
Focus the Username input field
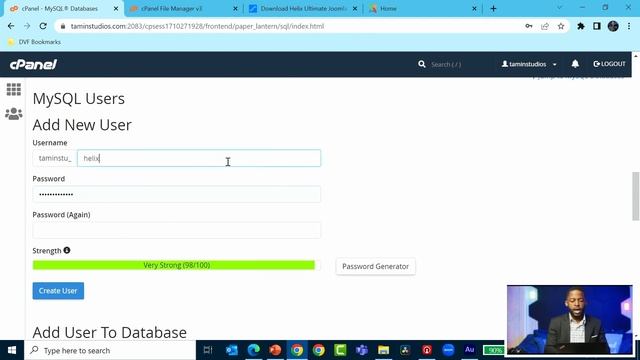[199, 158]
